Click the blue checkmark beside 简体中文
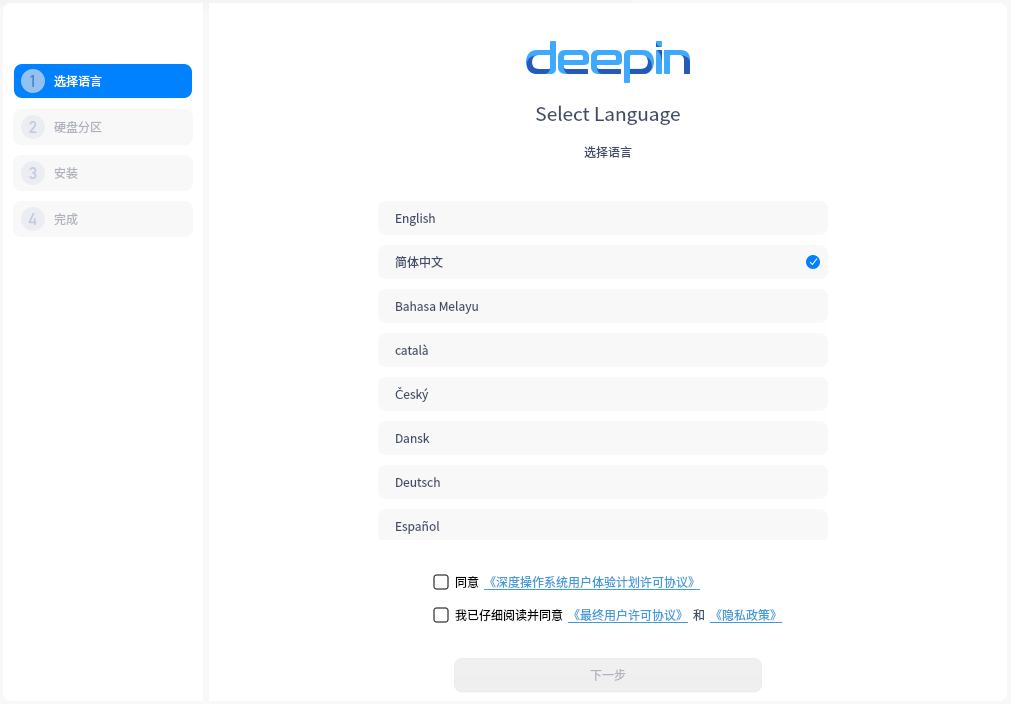Image resolution: width=1011 pixels, height=704 pixels. [812, 262]
